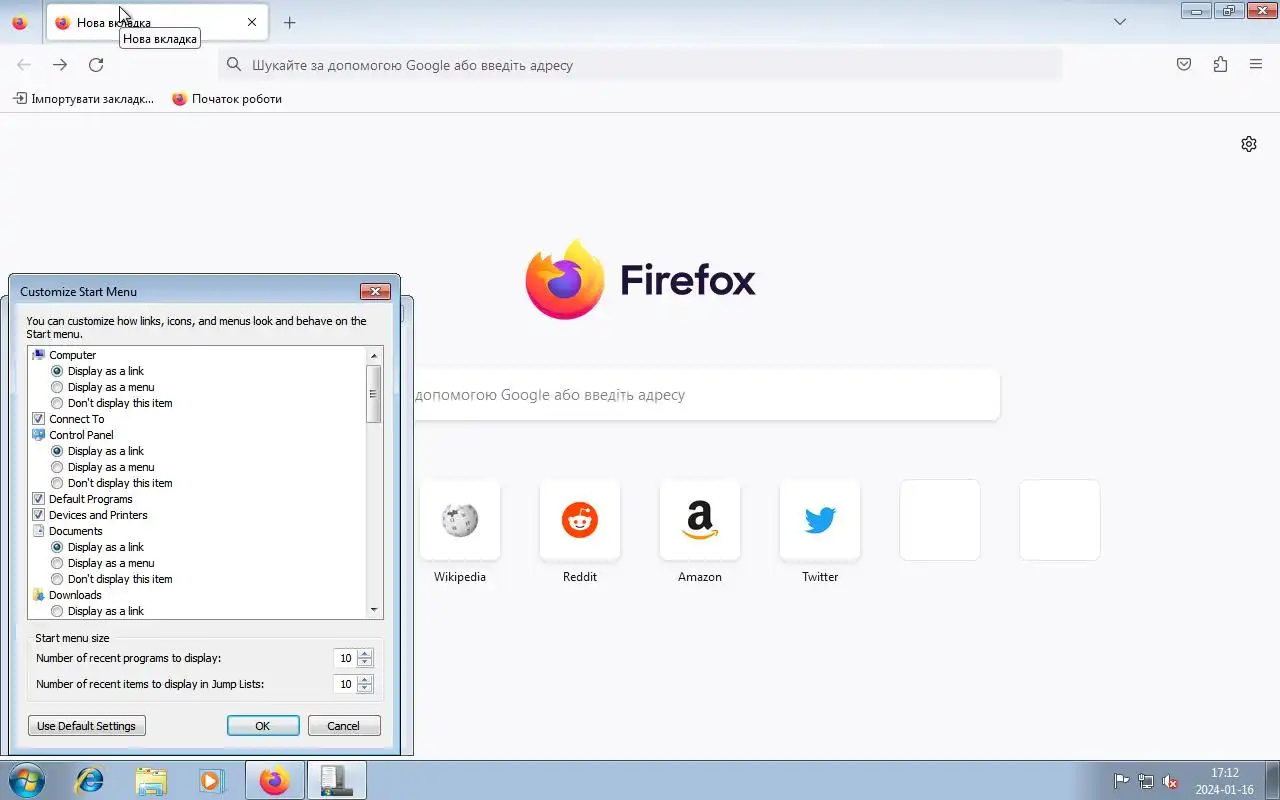Click the taskbar properties window button
1280x800 pixels.
coord(337,780)
